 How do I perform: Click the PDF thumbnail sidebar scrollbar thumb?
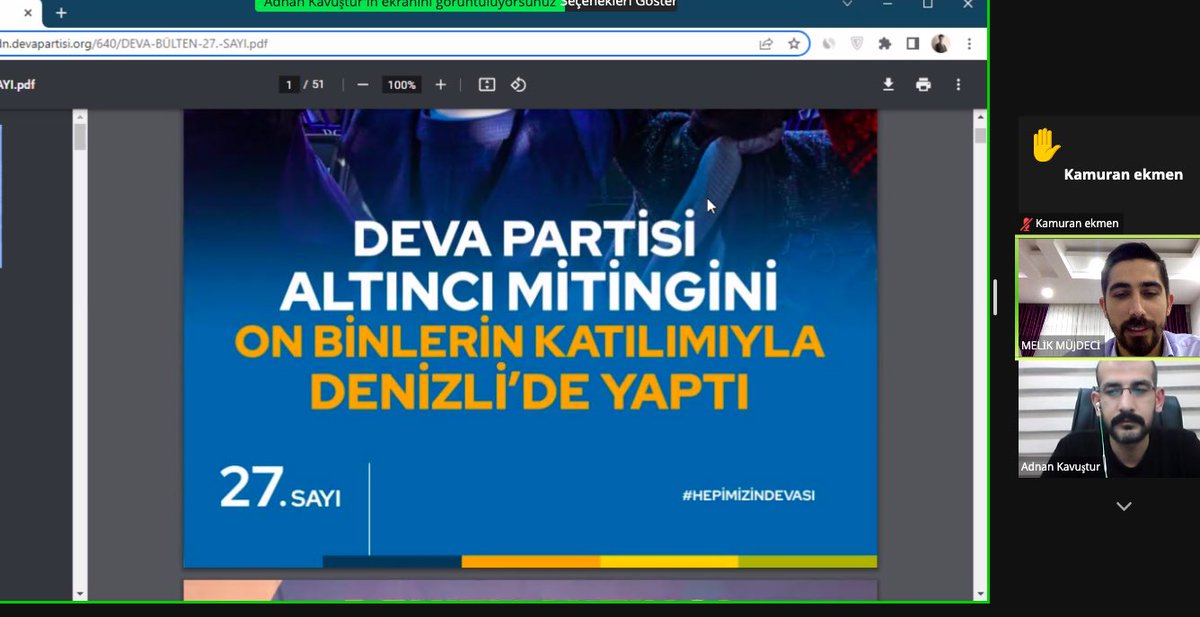pos(80,136)
